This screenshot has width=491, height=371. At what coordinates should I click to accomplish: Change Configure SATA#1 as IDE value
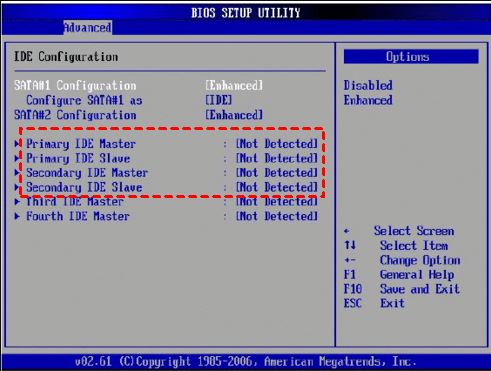(x=219, y=100)
